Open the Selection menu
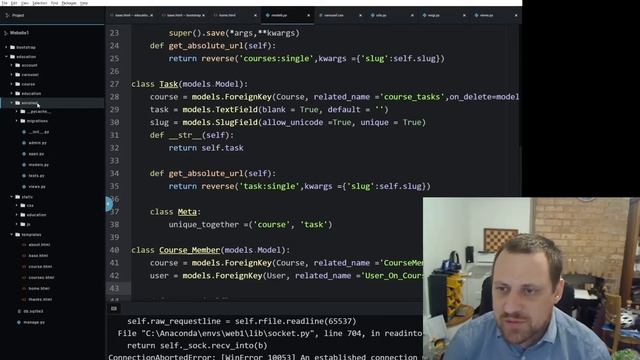Screen dimensions: 640x360 pos(40,3)
